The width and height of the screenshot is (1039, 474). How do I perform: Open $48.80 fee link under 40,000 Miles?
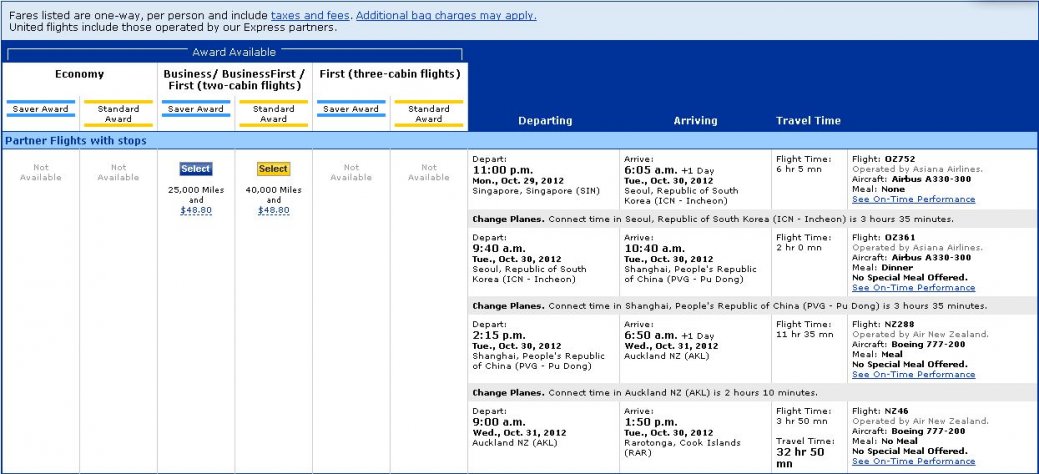tap(273, 211)
